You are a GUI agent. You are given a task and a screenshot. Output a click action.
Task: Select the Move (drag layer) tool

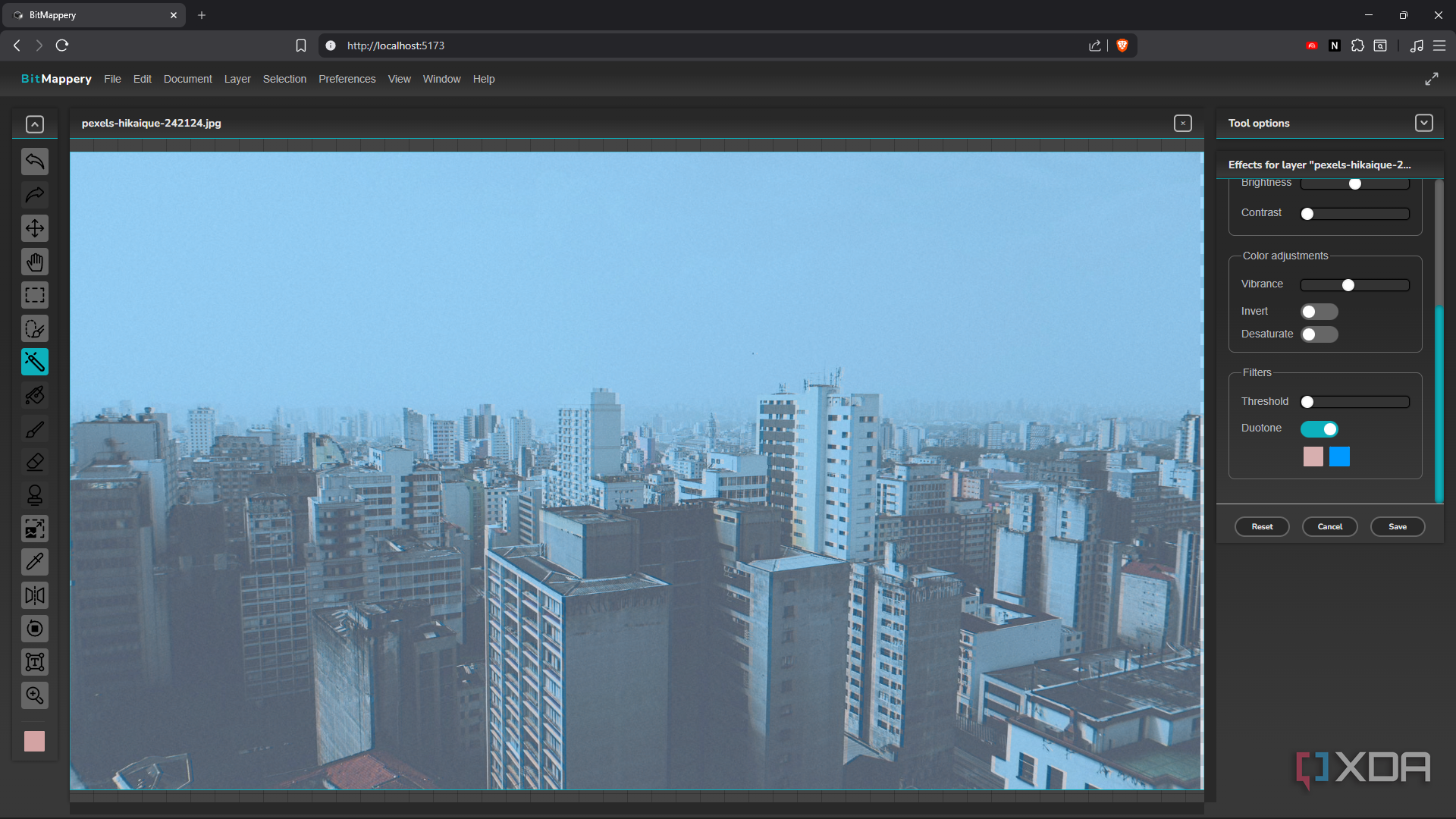point(35,228)
